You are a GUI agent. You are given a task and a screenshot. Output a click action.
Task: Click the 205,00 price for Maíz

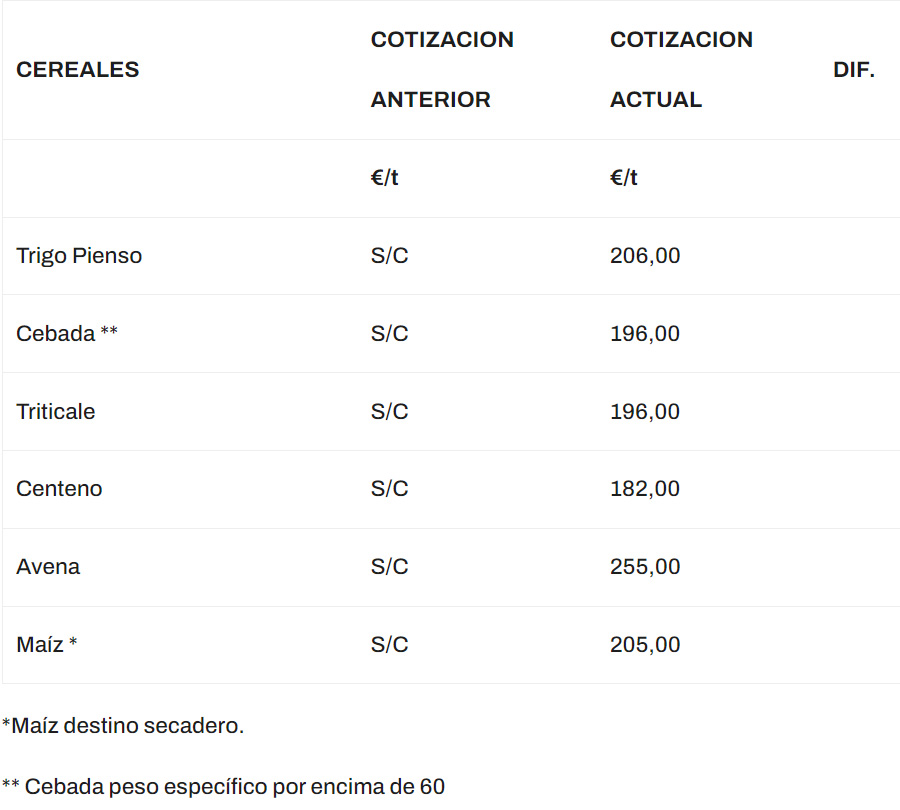(645, 645)
